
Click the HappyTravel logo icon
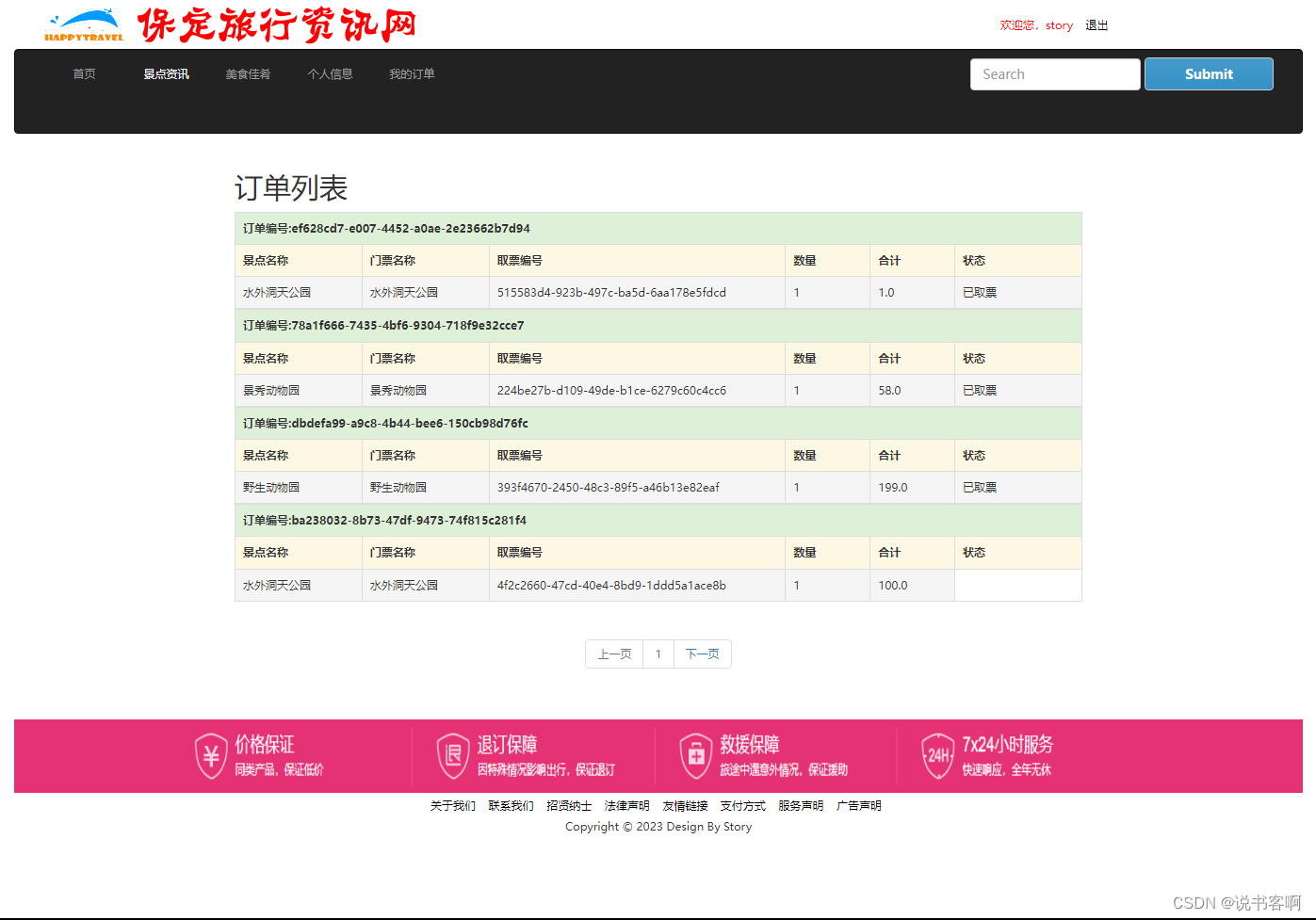[84, 24]
